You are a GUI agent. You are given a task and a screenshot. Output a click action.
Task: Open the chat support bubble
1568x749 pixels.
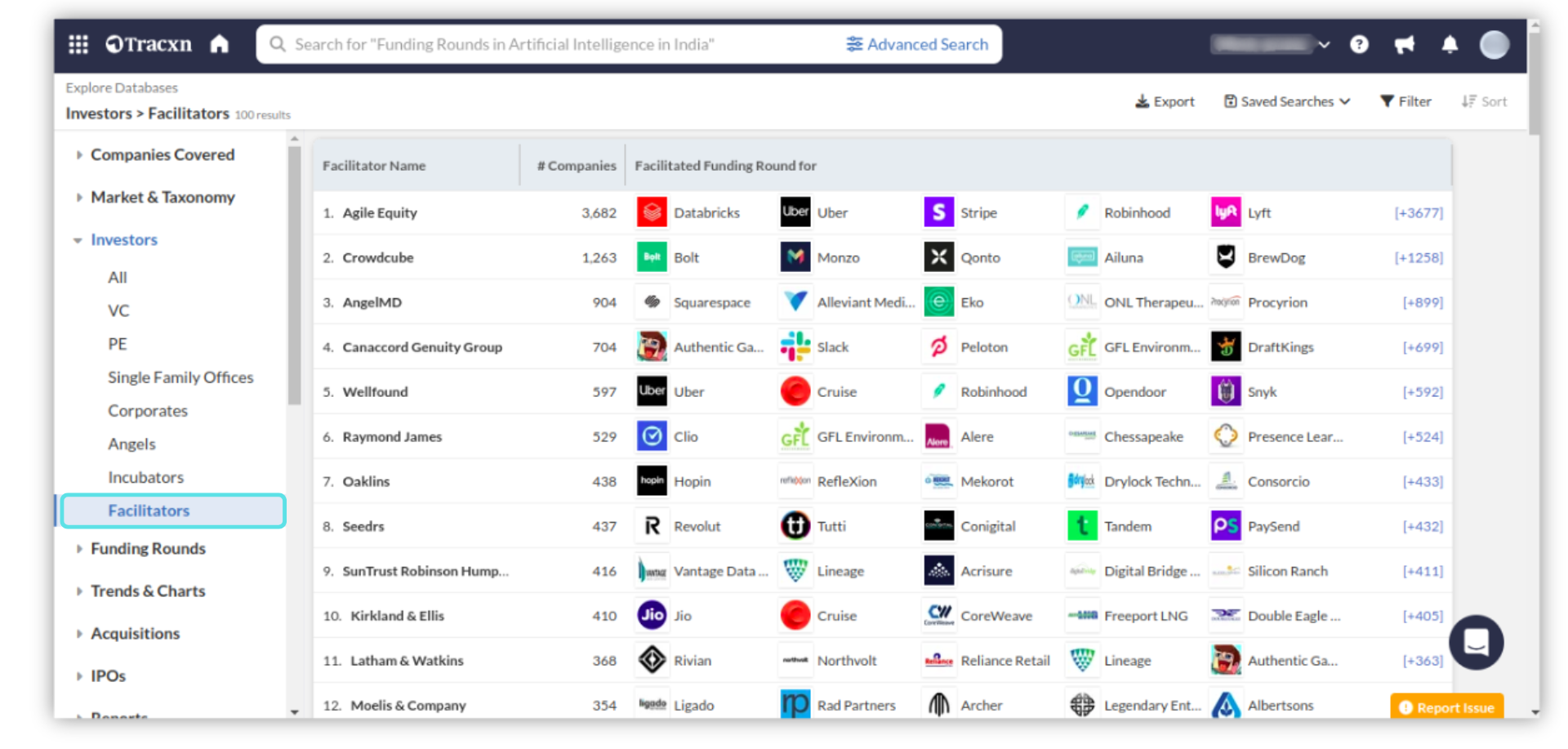1476,642
